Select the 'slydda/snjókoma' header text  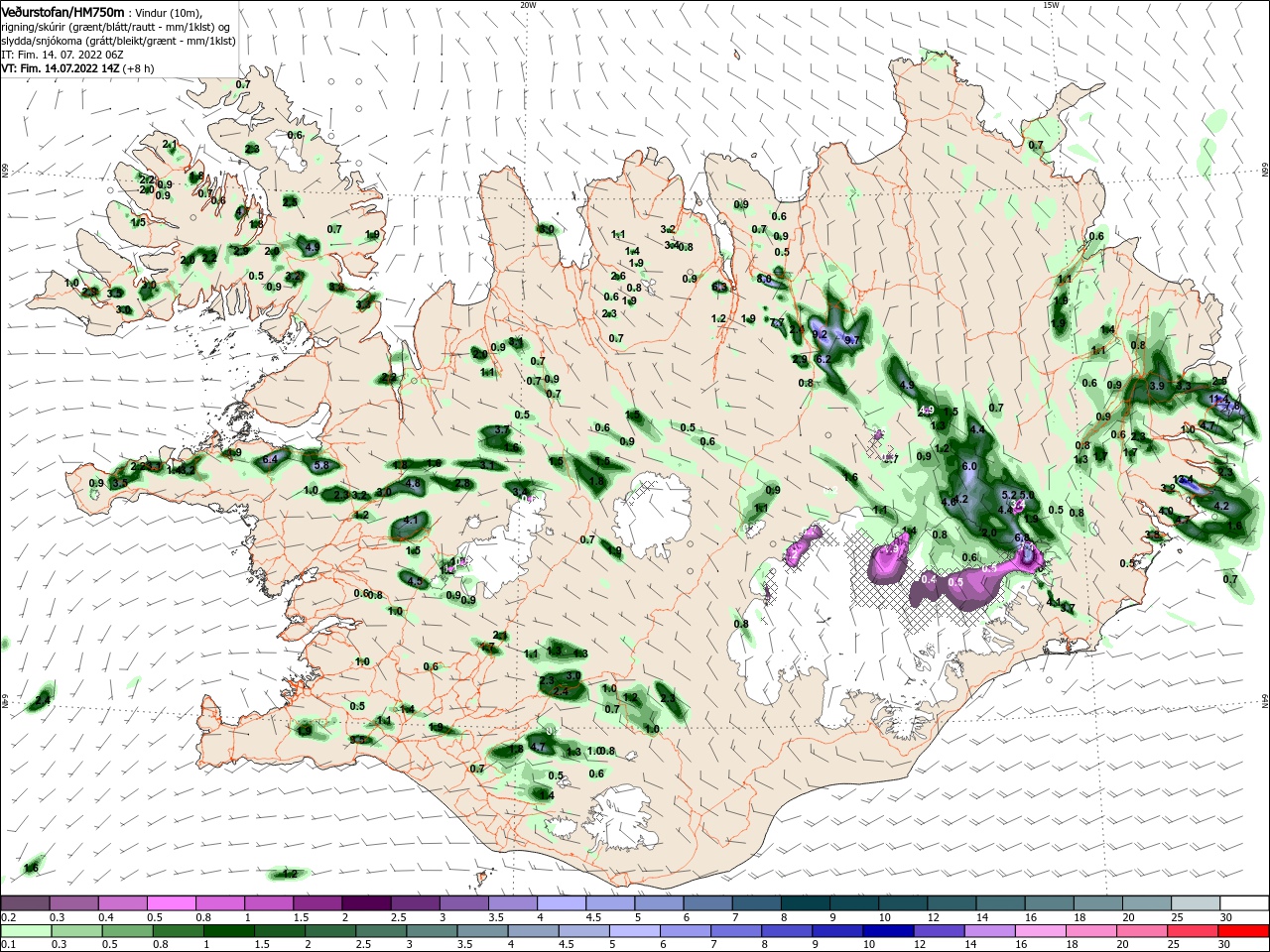(x=41, y=41)
